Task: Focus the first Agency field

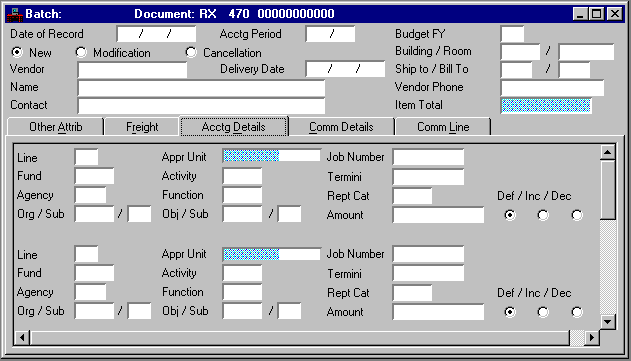Action: pos(91,195)
